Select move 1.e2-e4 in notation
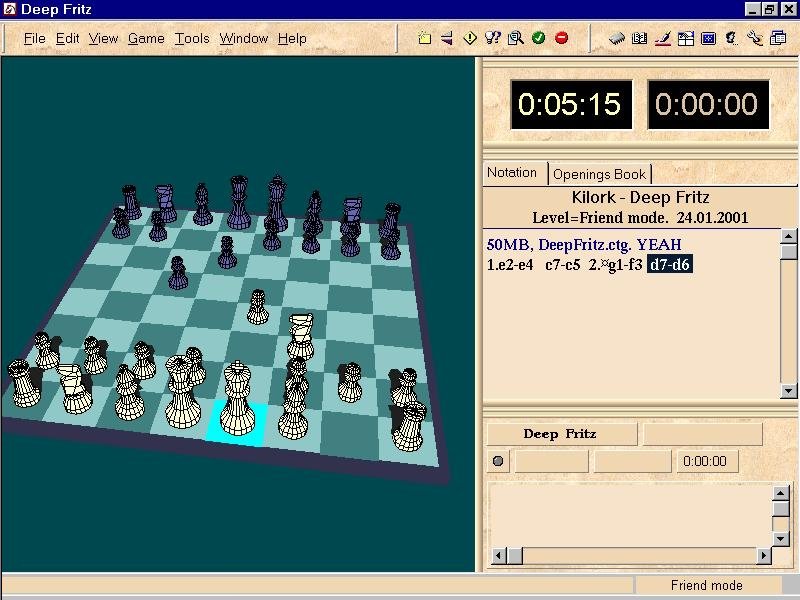The height and width of the screenshot is (600, 800). coord(510,265)
